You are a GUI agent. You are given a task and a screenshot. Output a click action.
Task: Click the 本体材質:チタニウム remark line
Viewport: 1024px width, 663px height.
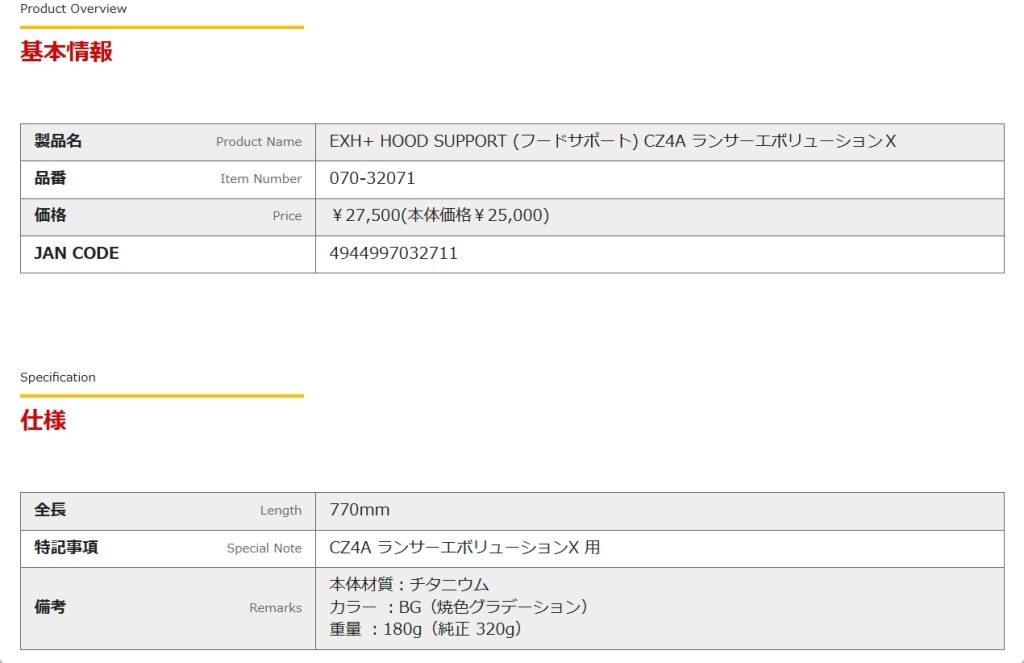click(409, 585)
